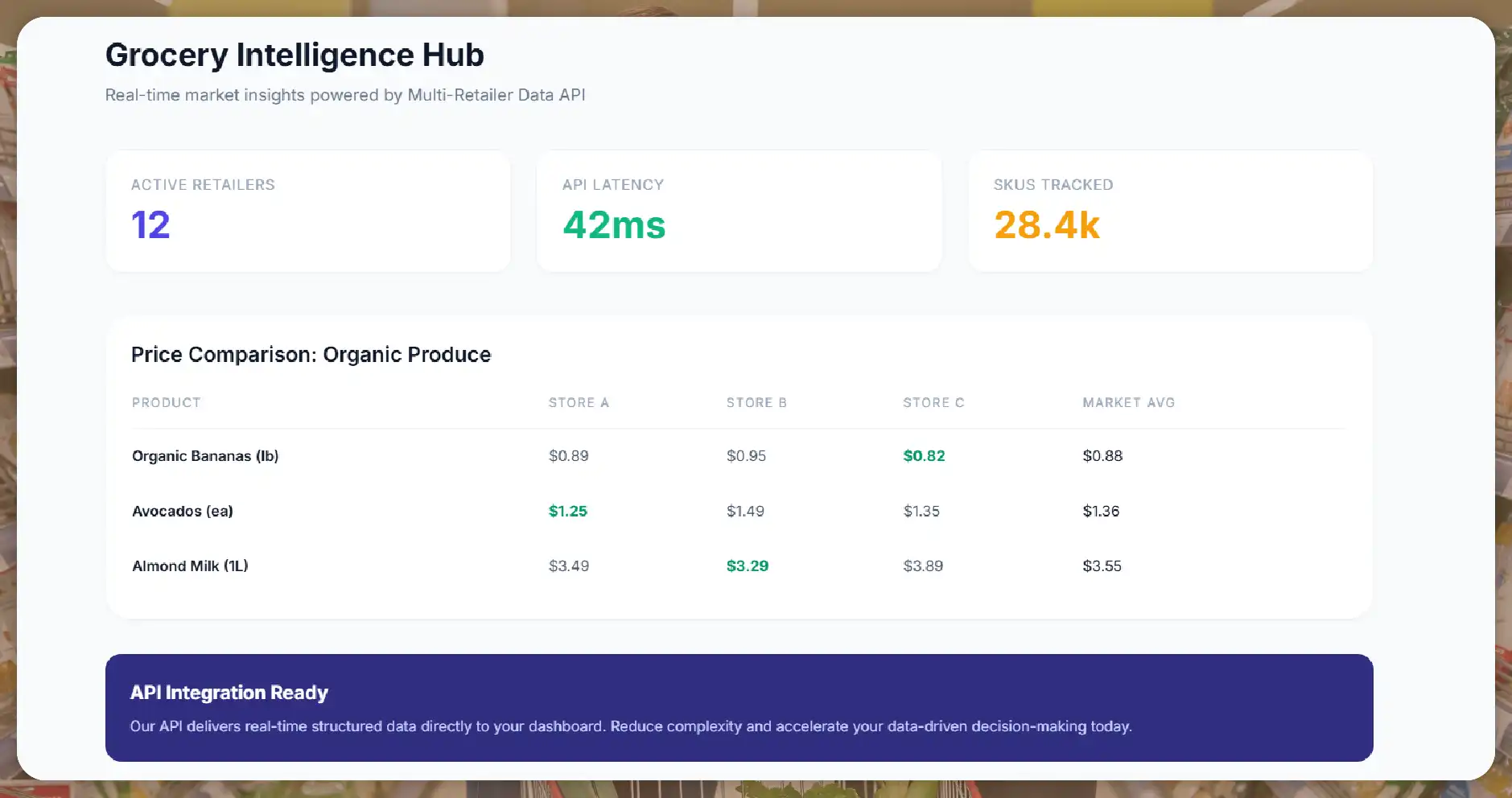Click the STORE A column header

click(x=579, y=402)
